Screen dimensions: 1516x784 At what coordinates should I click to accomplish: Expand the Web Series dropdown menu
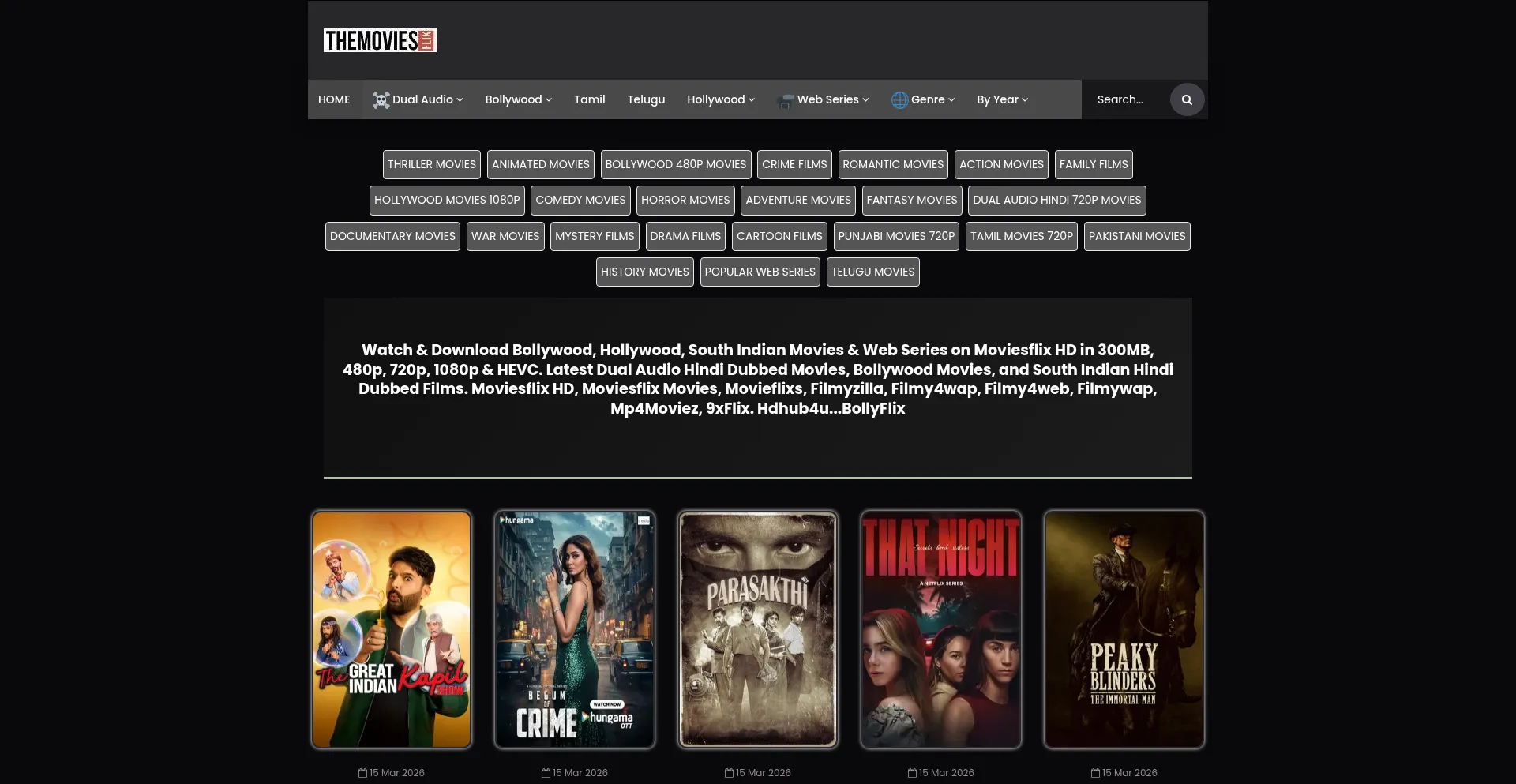(x=823, y=99)
